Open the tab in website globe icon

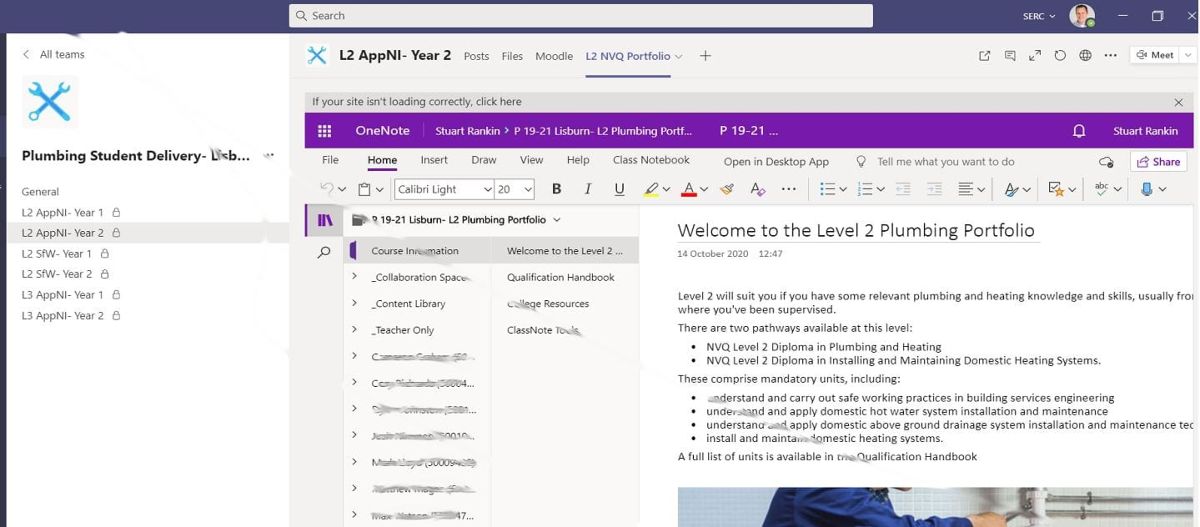coord(1085,56)
